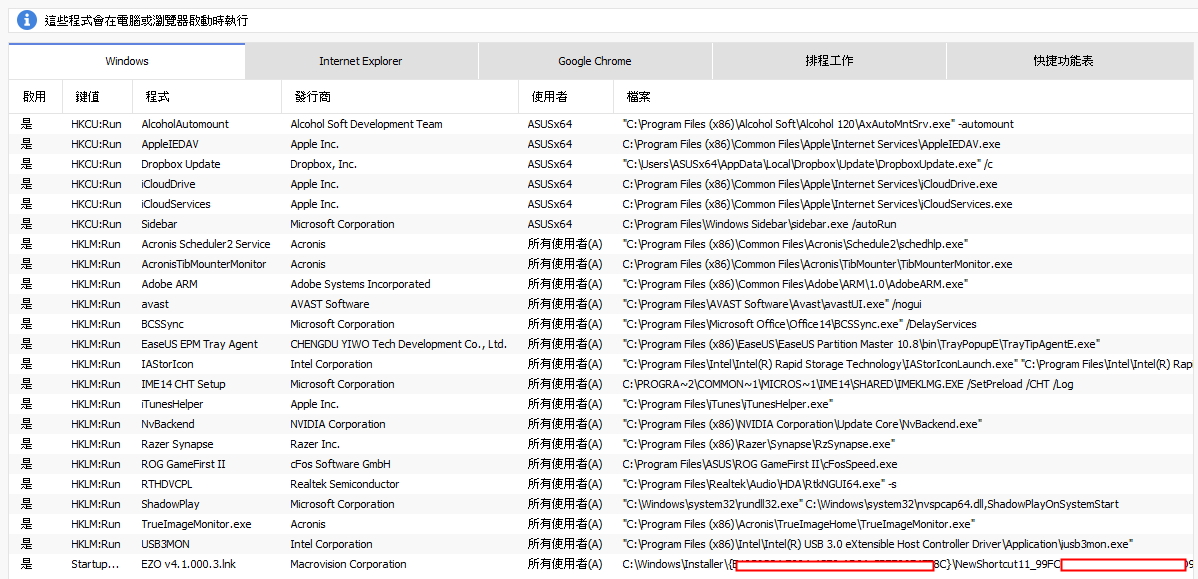Toggle 是 for AppleIEDAV row
This screenshot has height=579, width=1198.
click(x=27, y=144)
